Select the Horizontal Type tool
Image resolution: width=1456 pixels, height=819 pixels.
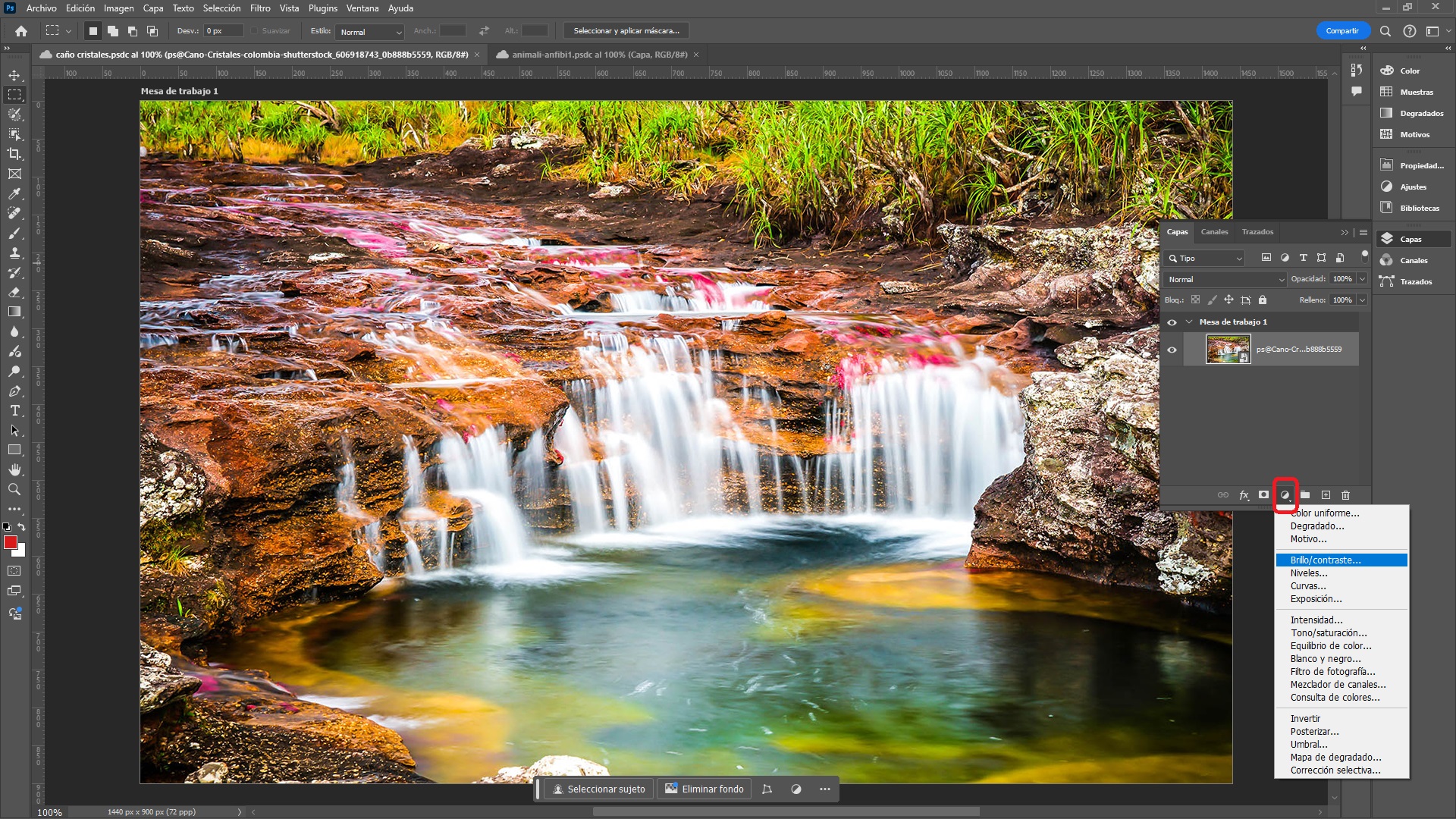tap(14, 411)
